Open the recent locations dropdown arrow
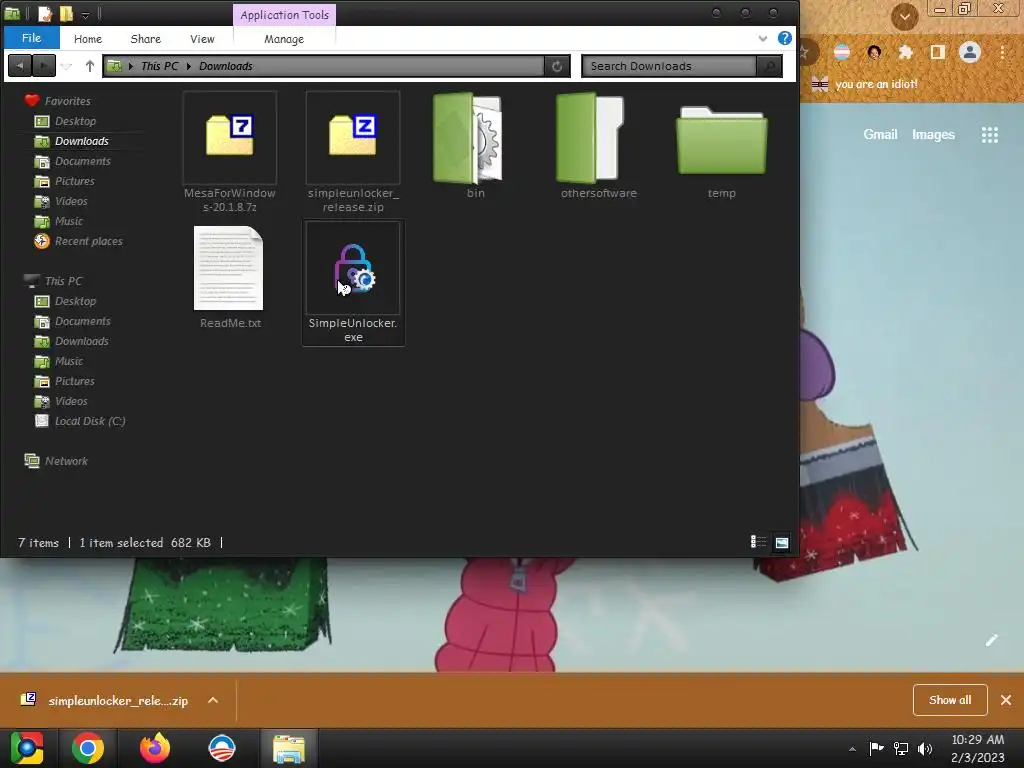 click(66, 67)
